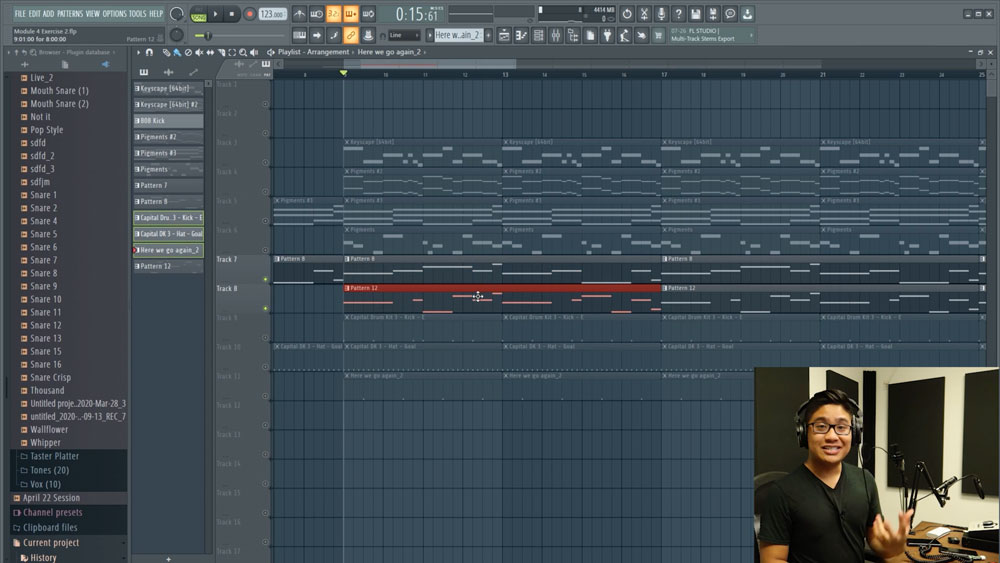This screenshot has width=1000, height=563.
Task: Click the tempo field showing 123.000
Action: pyautogui.click(x=271, y=14)
